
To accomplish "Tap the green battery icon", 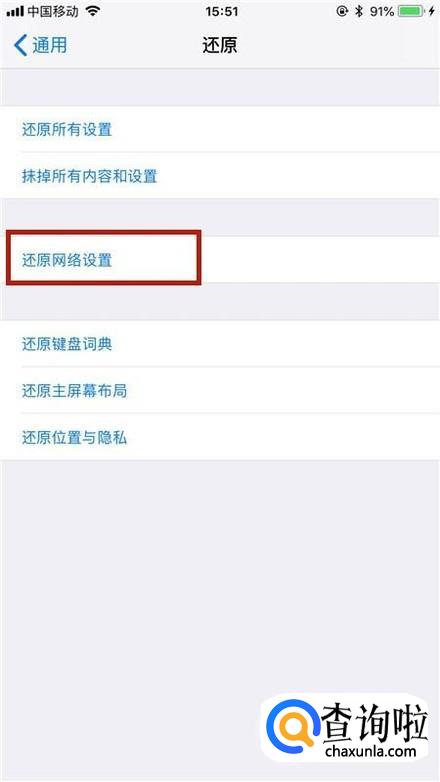I will click(412, 11).
